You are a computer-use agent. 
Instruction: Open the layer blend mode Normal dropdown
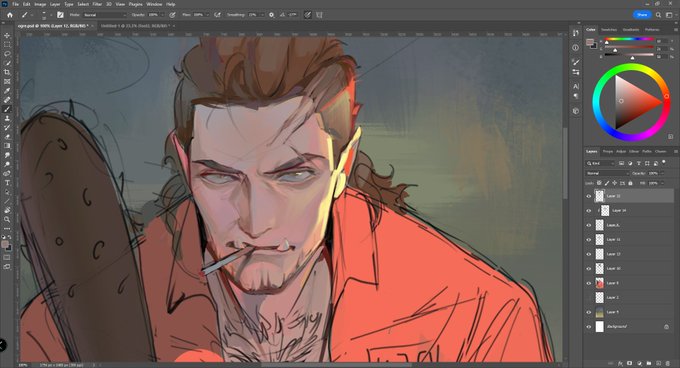point(607,173)
